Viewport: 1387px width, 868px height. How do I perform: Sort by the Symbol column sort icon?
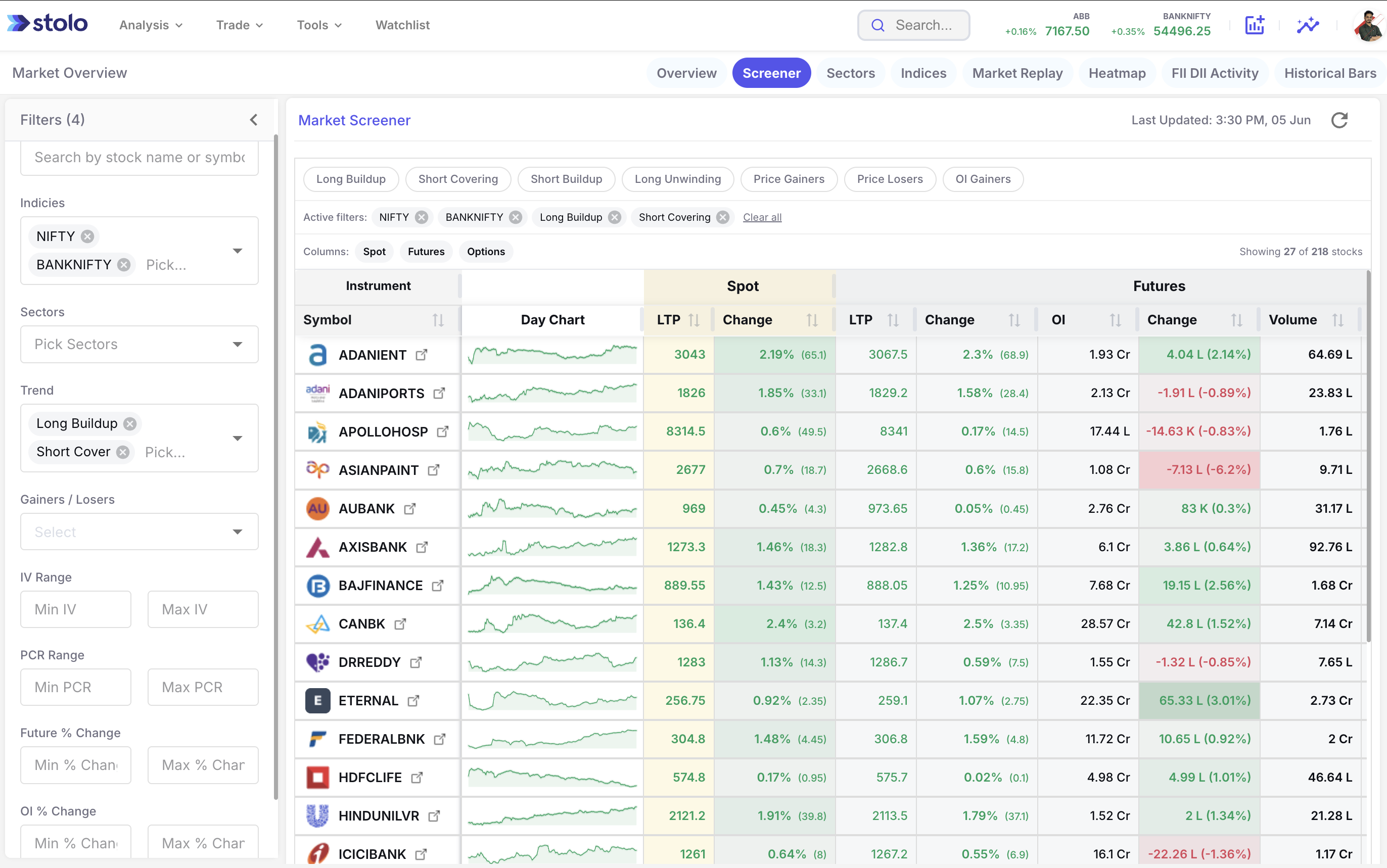[x=438, y=320]
